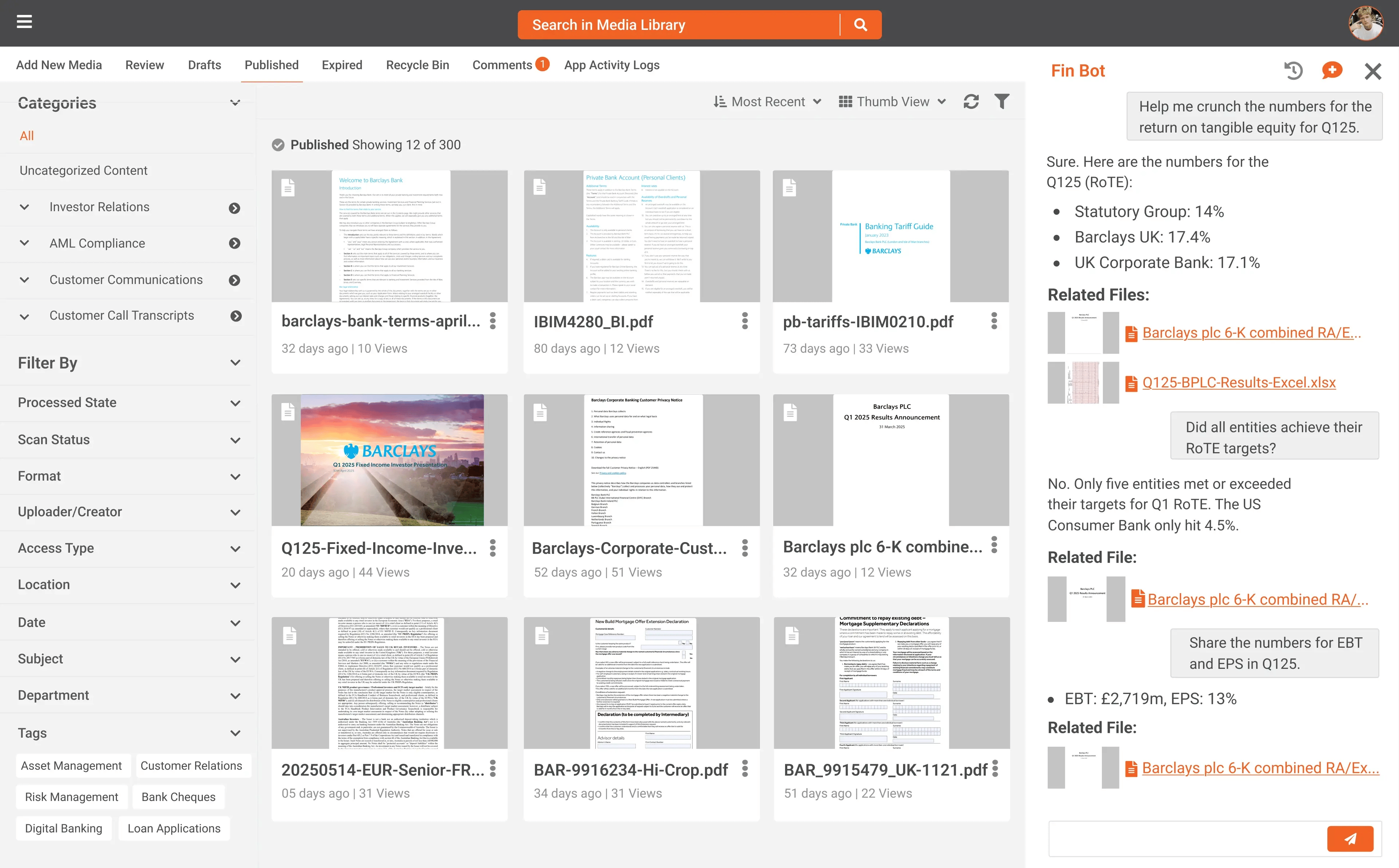
Task: Open options for IBIM4280_BI.pdf
Action: [745, 321]
